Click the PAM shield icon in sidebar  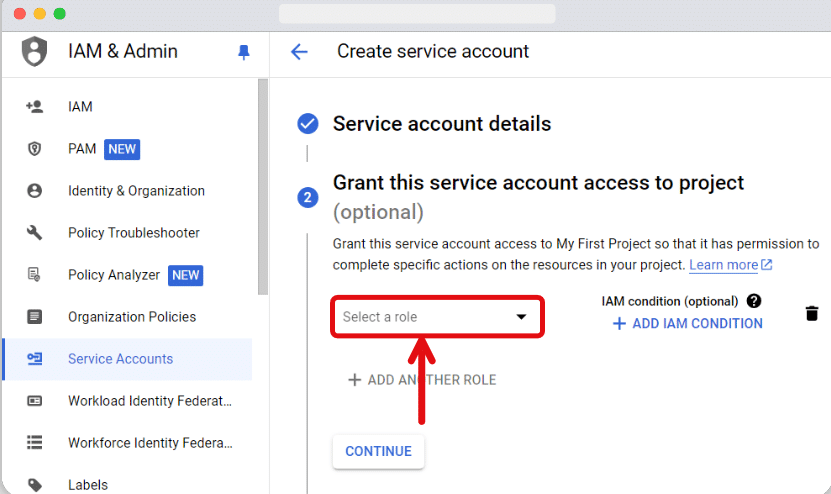click(x=34, y=148)
